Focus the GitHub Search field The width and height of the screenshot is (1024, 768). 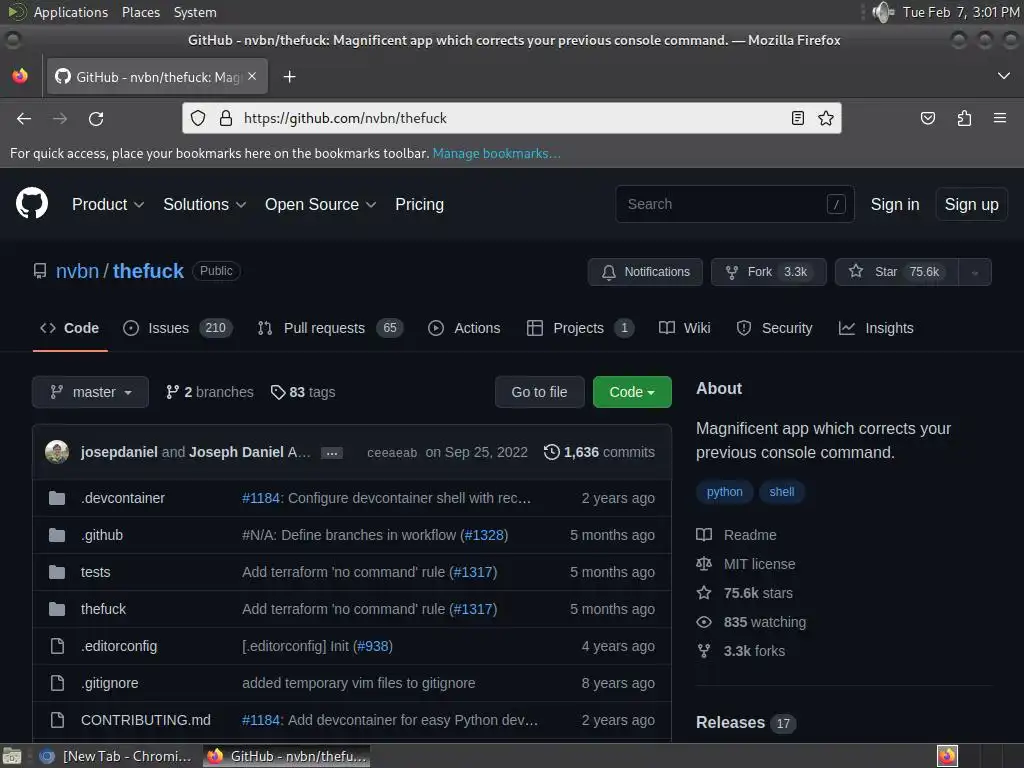point(735,204)
